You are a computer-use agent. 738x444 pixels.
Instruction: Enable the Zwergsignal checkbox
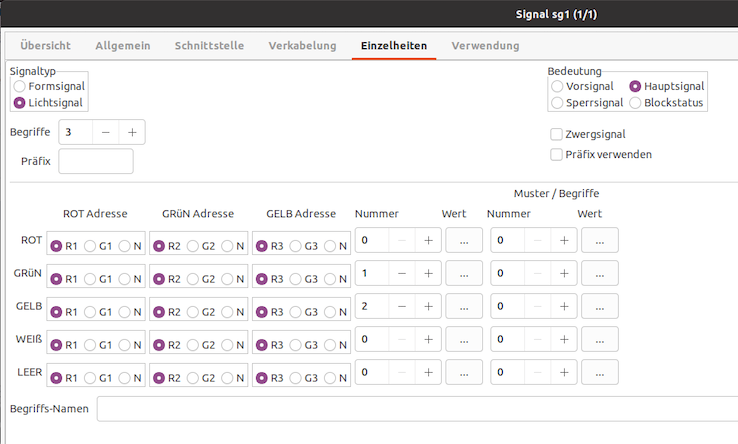[557, 134]
